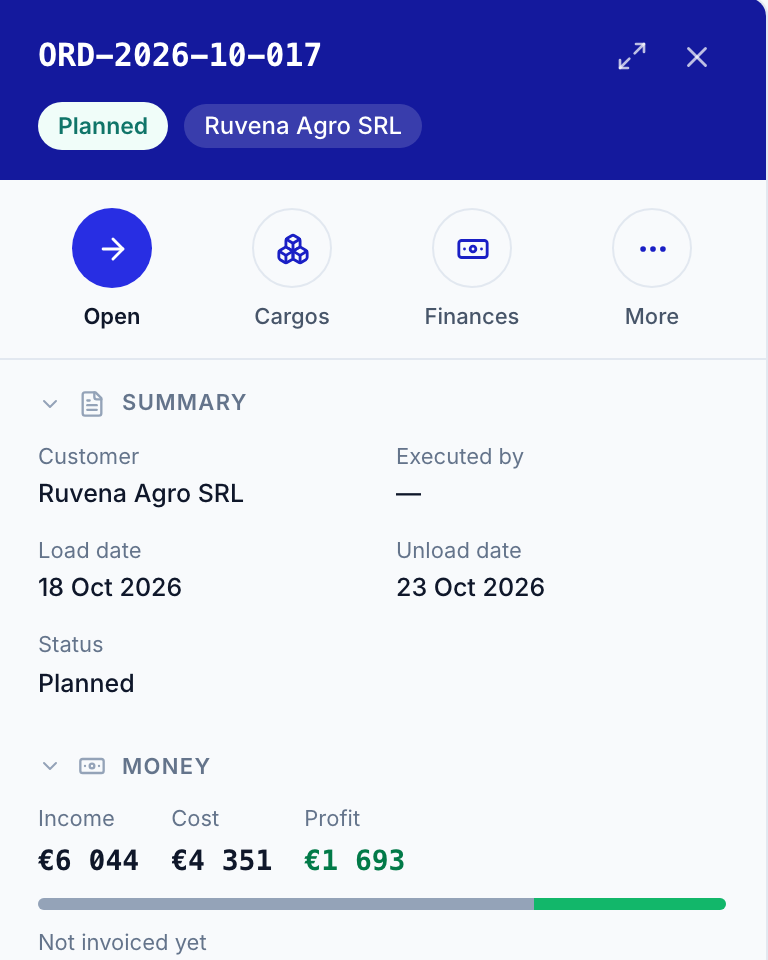Collapse the Summary section chevron
Screen dimensions: 768x960
tap(50, 403)
